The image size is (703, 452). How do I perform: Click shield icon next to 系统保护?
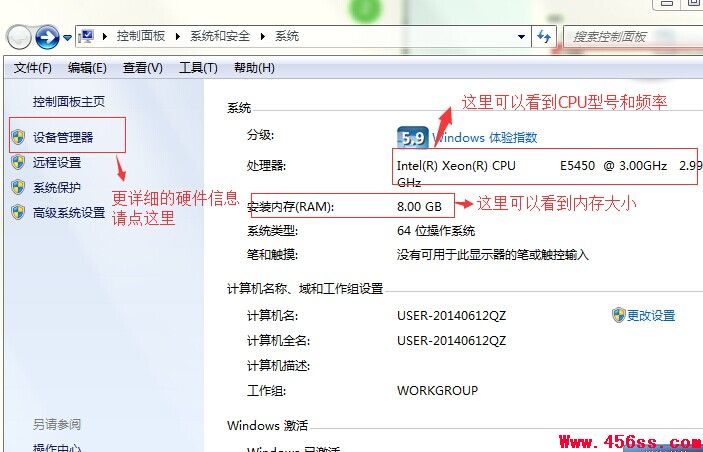18,187
